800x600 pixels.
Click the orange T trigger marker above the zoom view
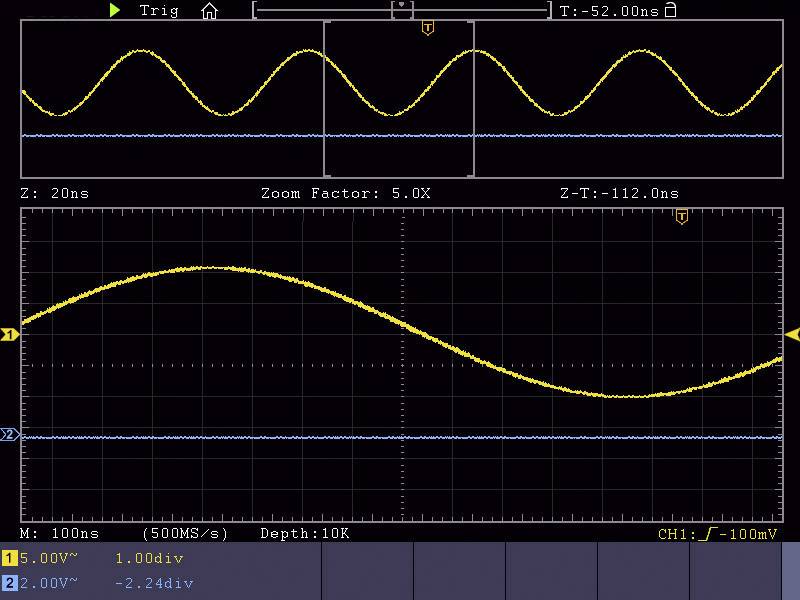(x=682, y=218)
